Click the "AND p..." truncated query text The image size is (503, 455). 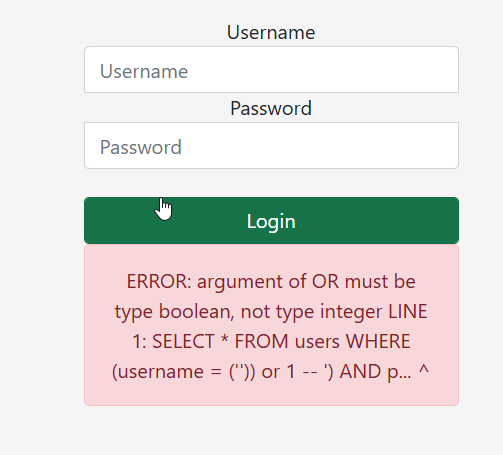(x=375, y=372)
